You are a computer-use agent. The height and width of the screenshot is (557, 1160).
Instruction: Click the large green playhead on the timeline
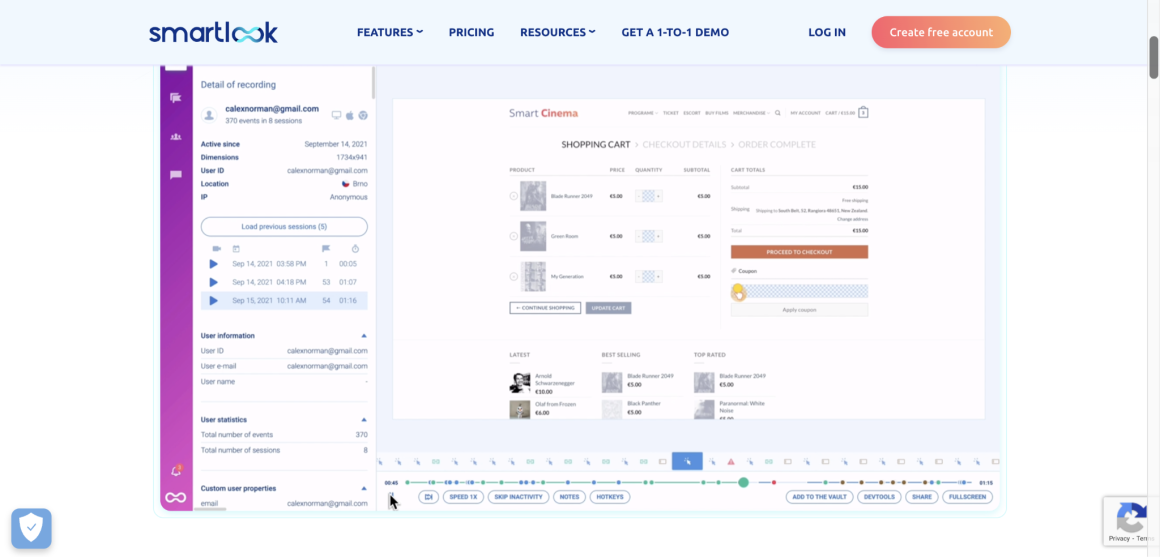pos(743,482)
